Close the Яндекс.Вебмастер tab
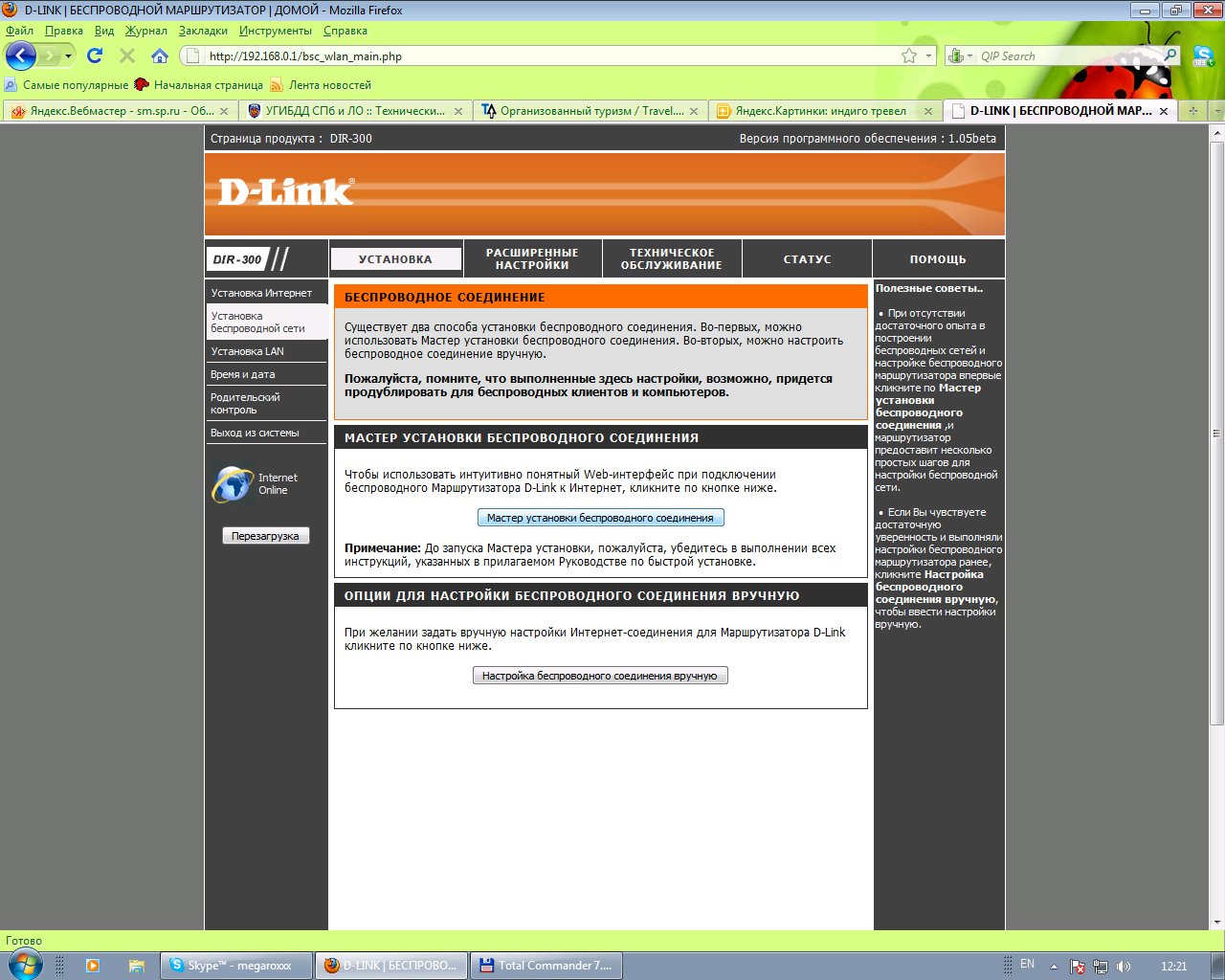The width and height of the screenshot is (1225, 980). (x=224, y=111)
